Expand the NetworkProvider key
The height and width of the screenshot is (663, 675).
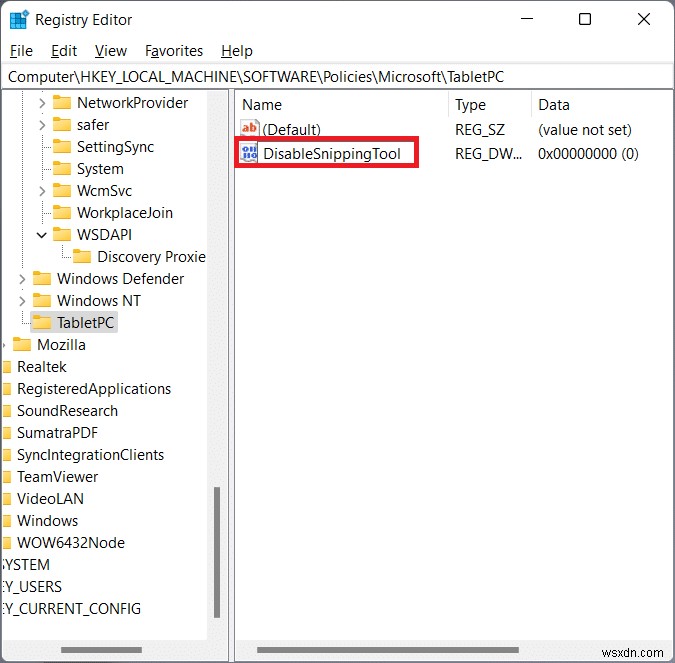click(42, 103)
